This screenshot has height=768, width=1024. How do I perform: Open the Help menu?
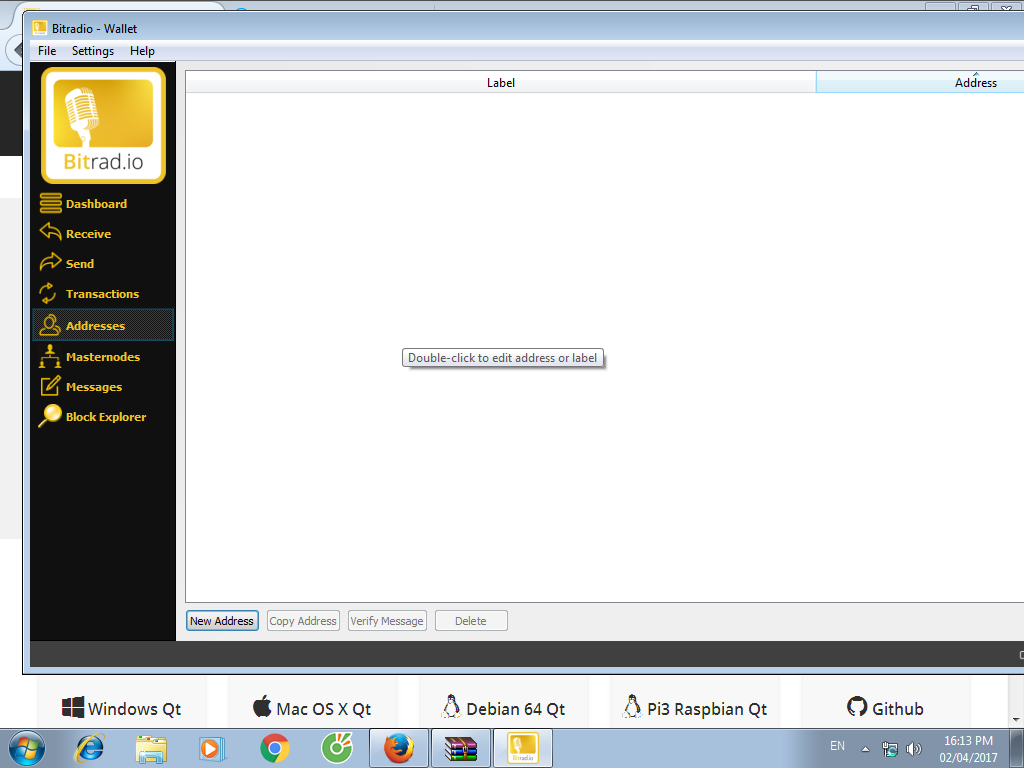(142, 51)
